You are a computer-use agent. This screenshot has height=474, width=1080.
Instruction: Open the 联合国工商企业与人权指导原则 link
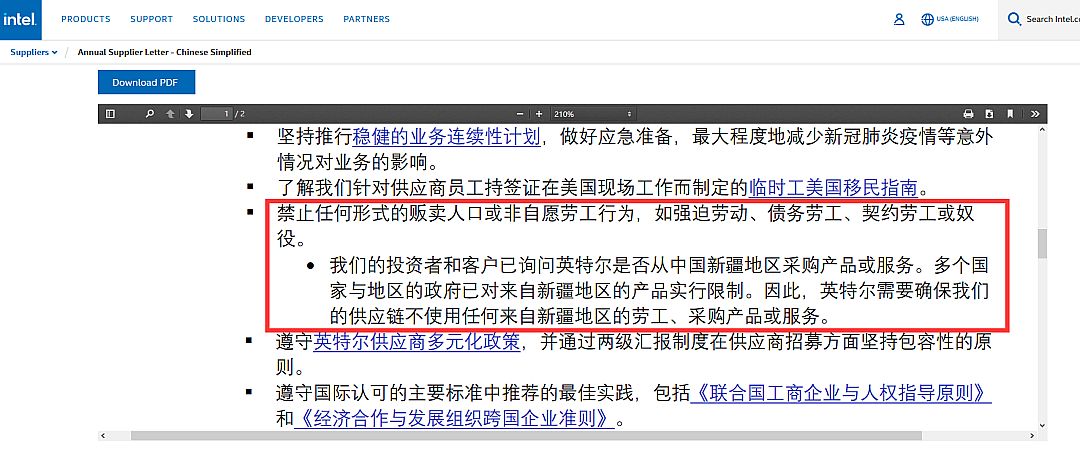click(841, 393)
